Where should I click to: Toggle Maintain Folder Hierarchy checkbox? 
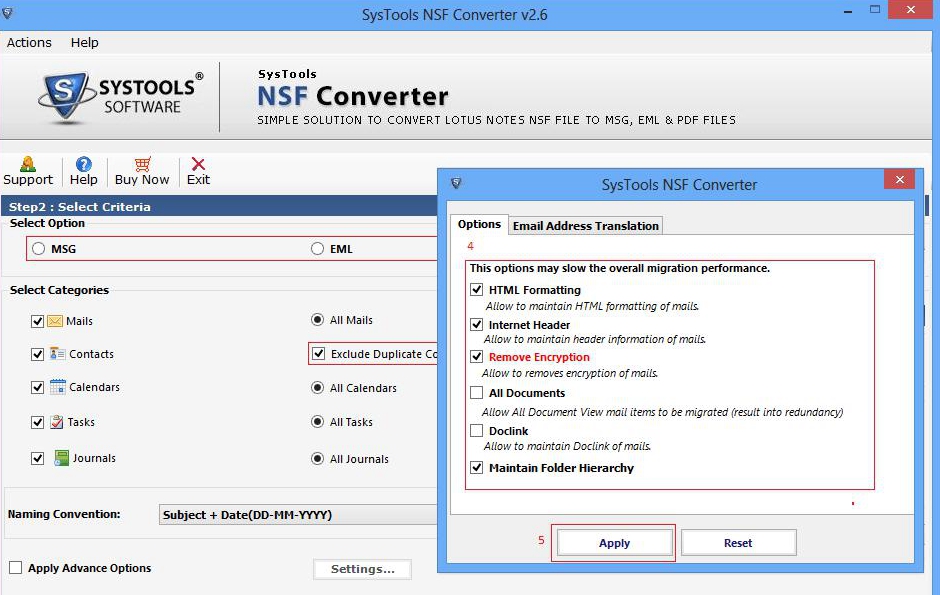(x=477, y=467)
